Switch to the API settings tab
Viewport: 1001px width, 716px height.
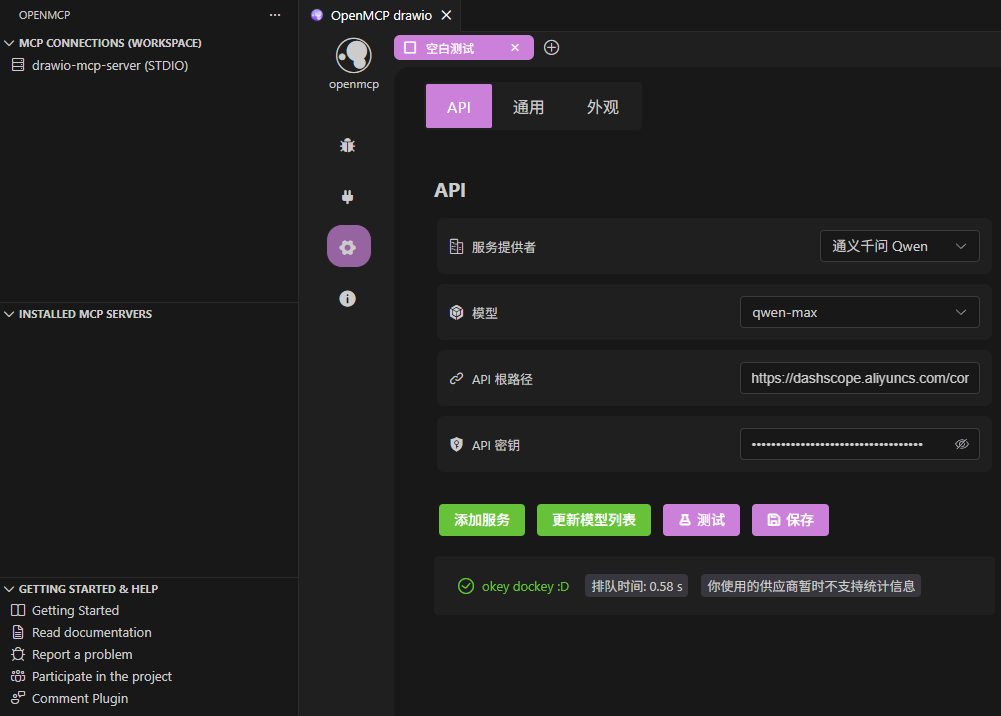459,107
